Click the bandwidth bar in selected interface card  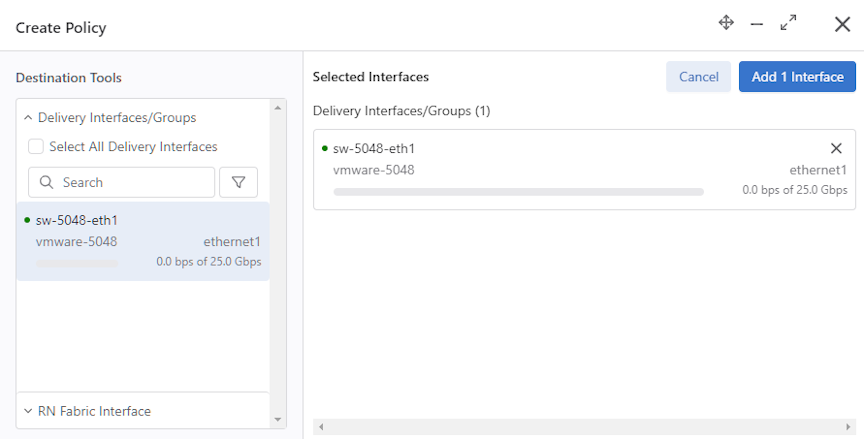point(519,192)
